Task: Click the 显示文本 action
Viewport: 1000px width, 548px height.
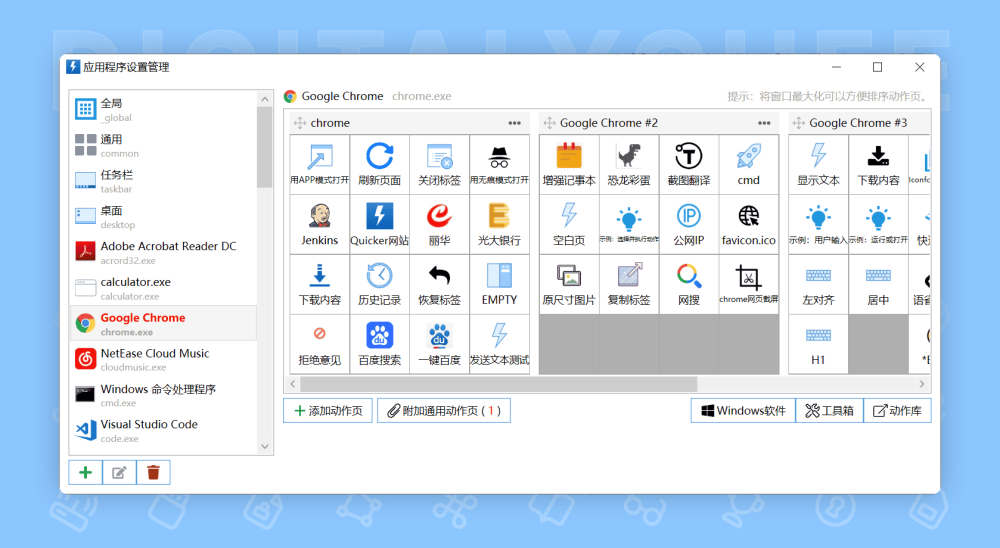Action: click(818, 165)
